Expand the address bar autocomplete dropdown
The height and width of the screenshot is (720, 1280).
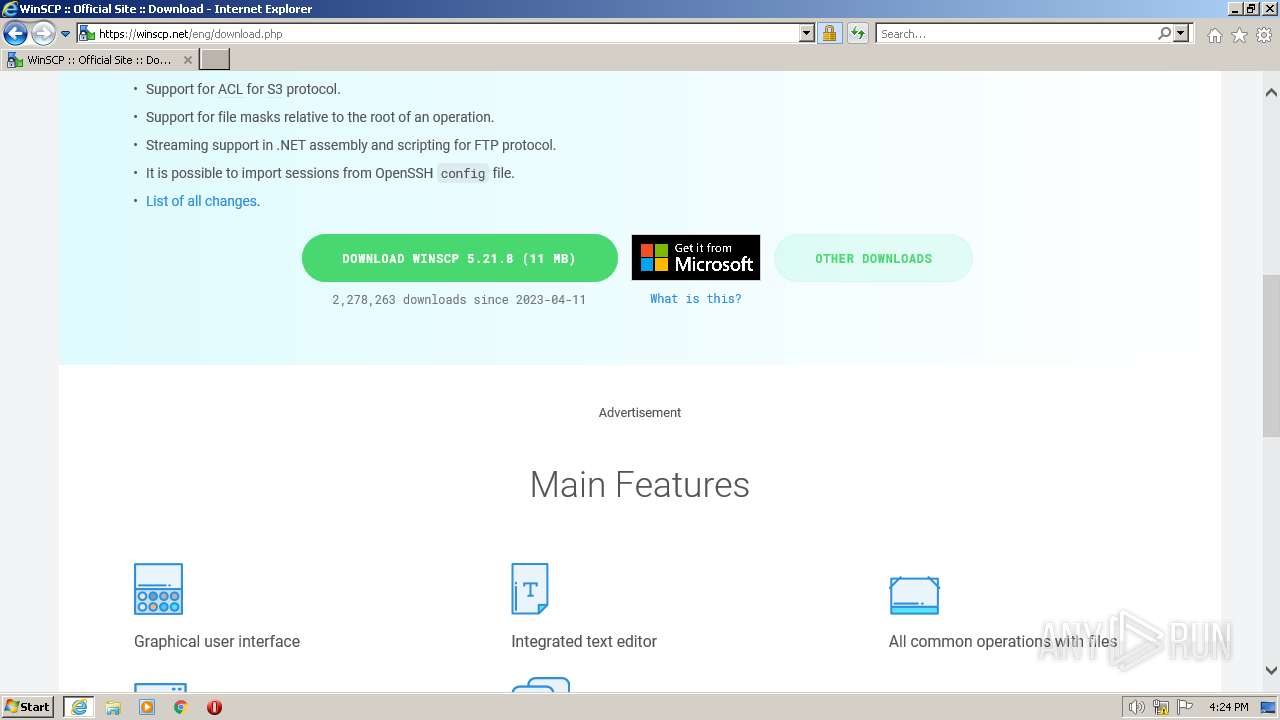[807, 33]
